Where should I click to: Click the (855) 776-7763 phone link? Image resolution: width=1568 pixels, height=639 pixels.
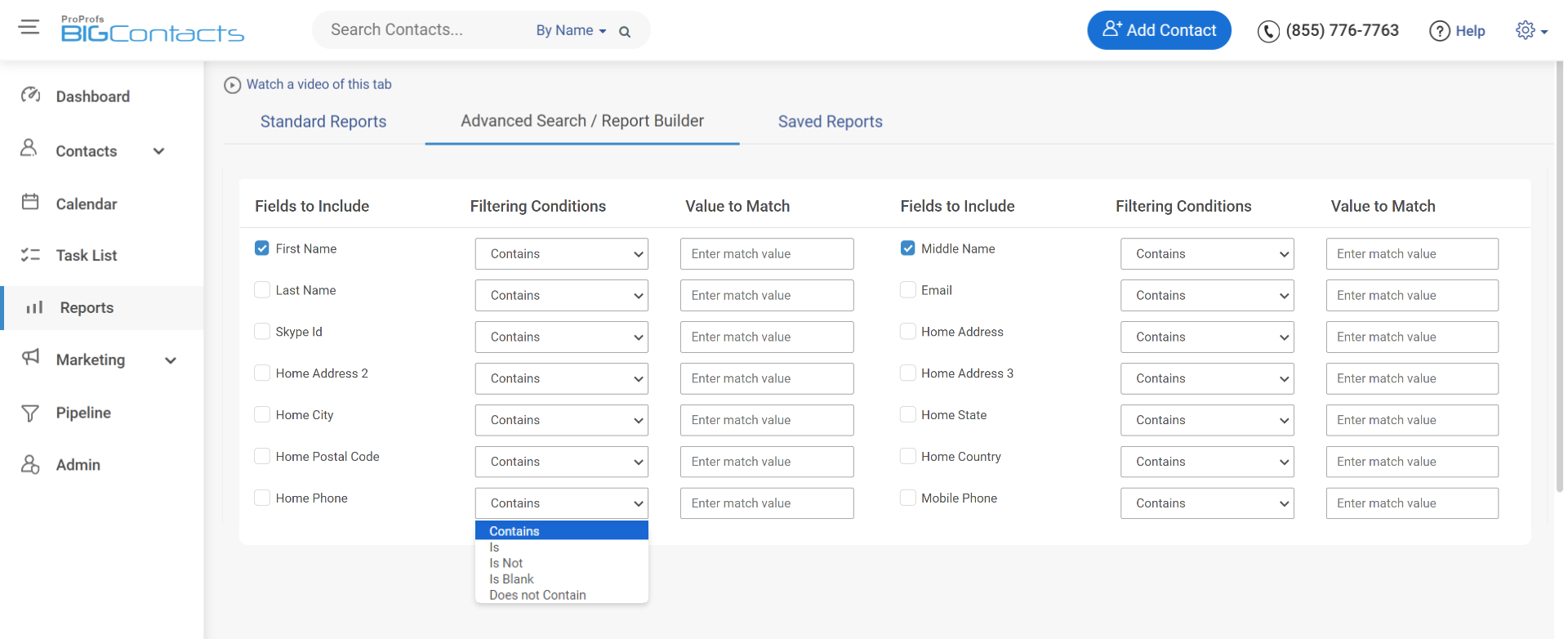1342,30
